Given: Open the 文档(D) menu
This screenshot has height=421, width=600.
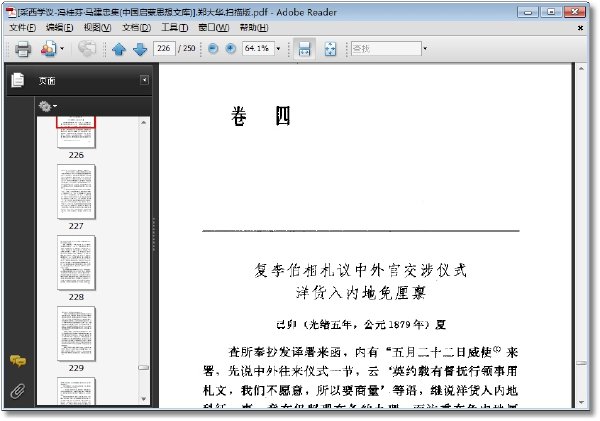Looking at the screenshot, I should [x=137, y=28].
